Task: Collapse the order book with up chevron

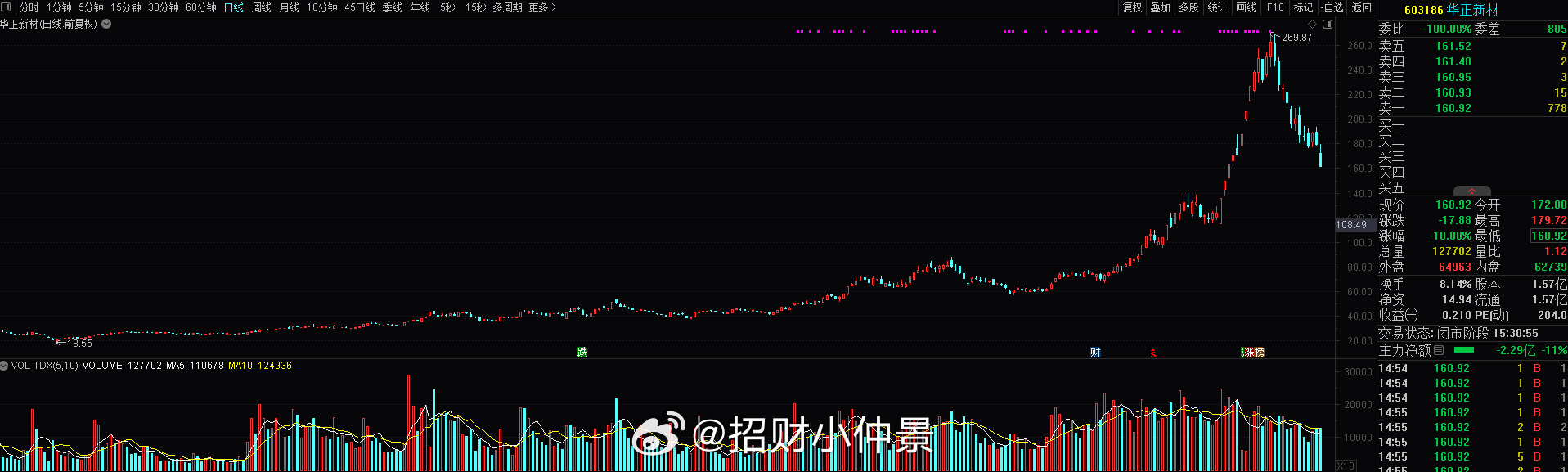Action: coord(1472,191)
